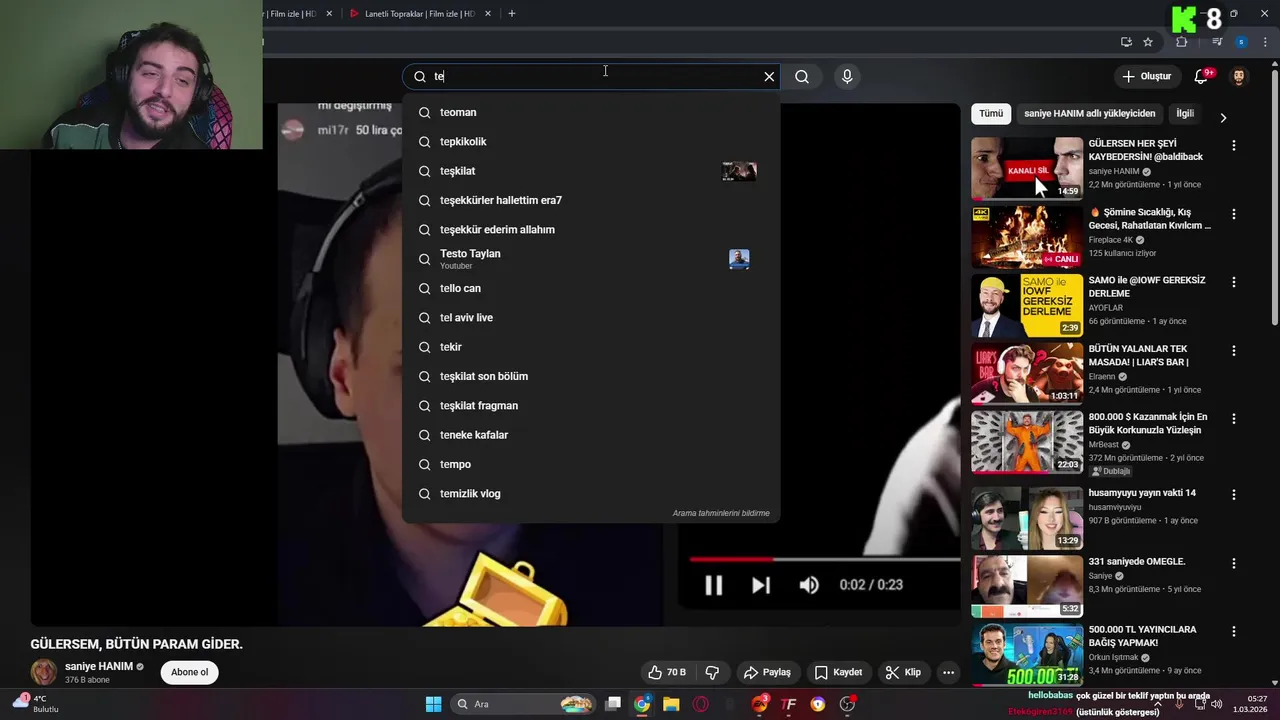Save the video with Kaydet

coord(838,672)
